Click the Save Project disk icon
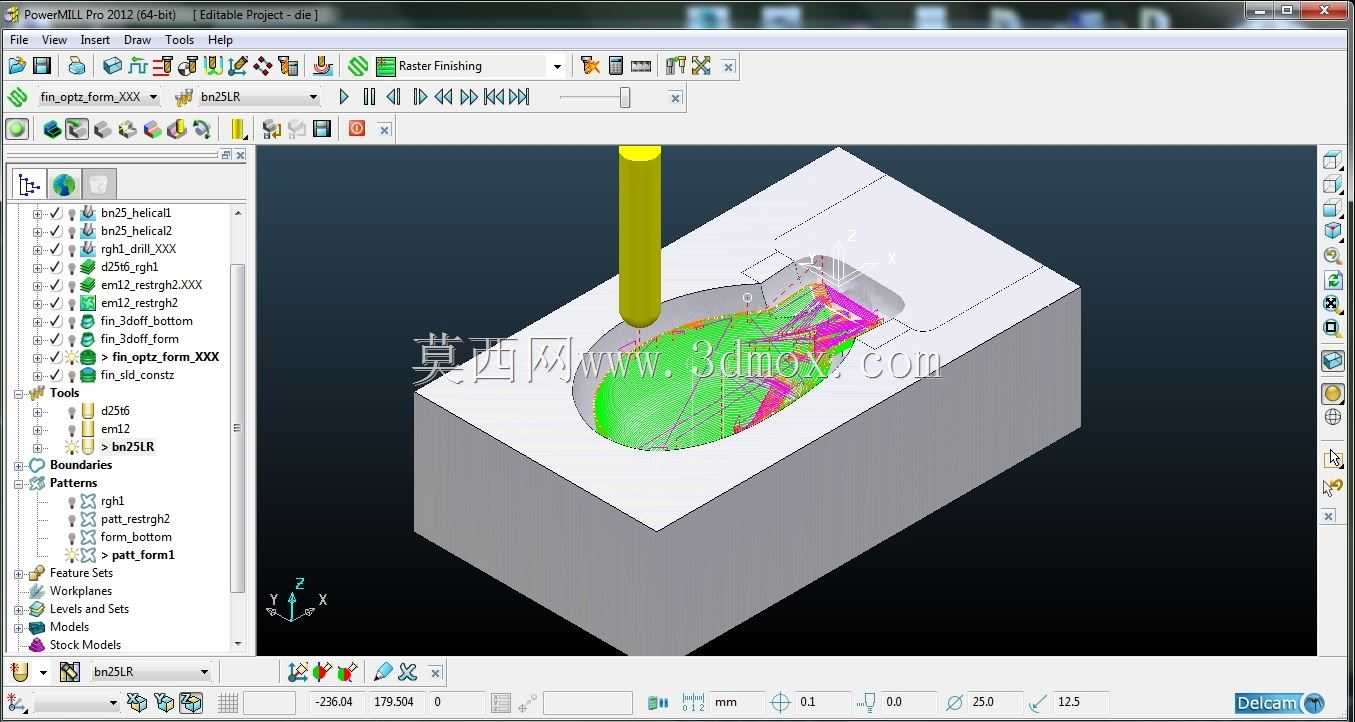Viewport: 1355px width, 722px height. (42, 66)
